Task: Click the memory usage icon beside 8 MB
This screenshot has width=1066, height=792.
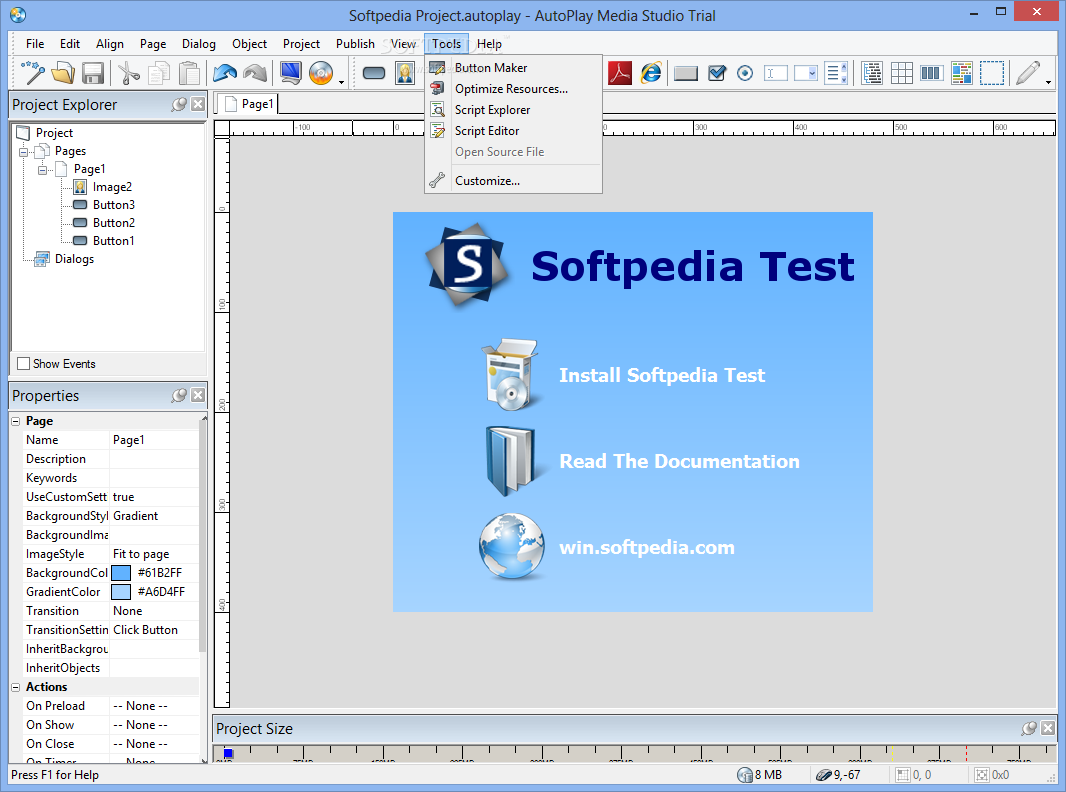Action: (745, 775)
